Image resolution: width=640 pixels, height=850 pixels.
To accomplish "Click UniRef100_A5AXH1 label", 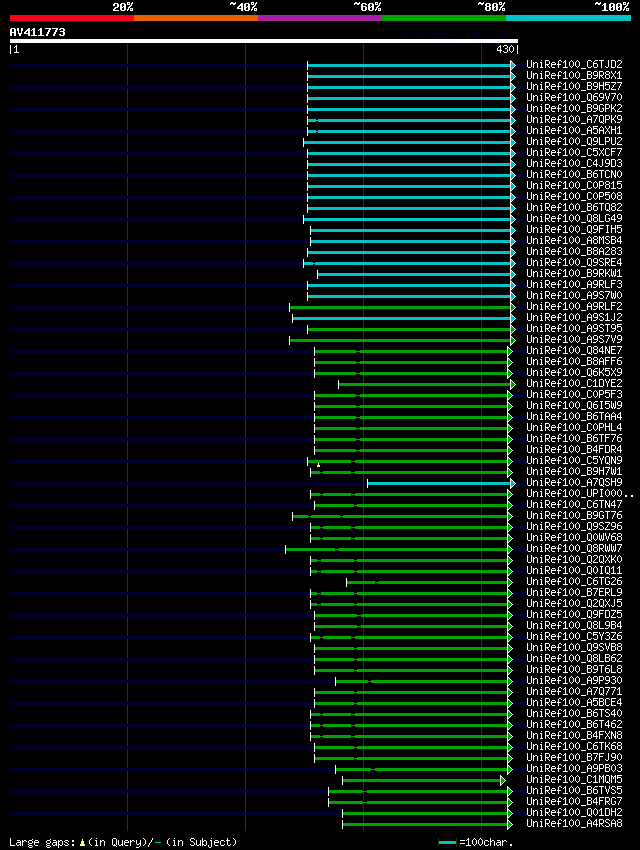I will 574,131.
